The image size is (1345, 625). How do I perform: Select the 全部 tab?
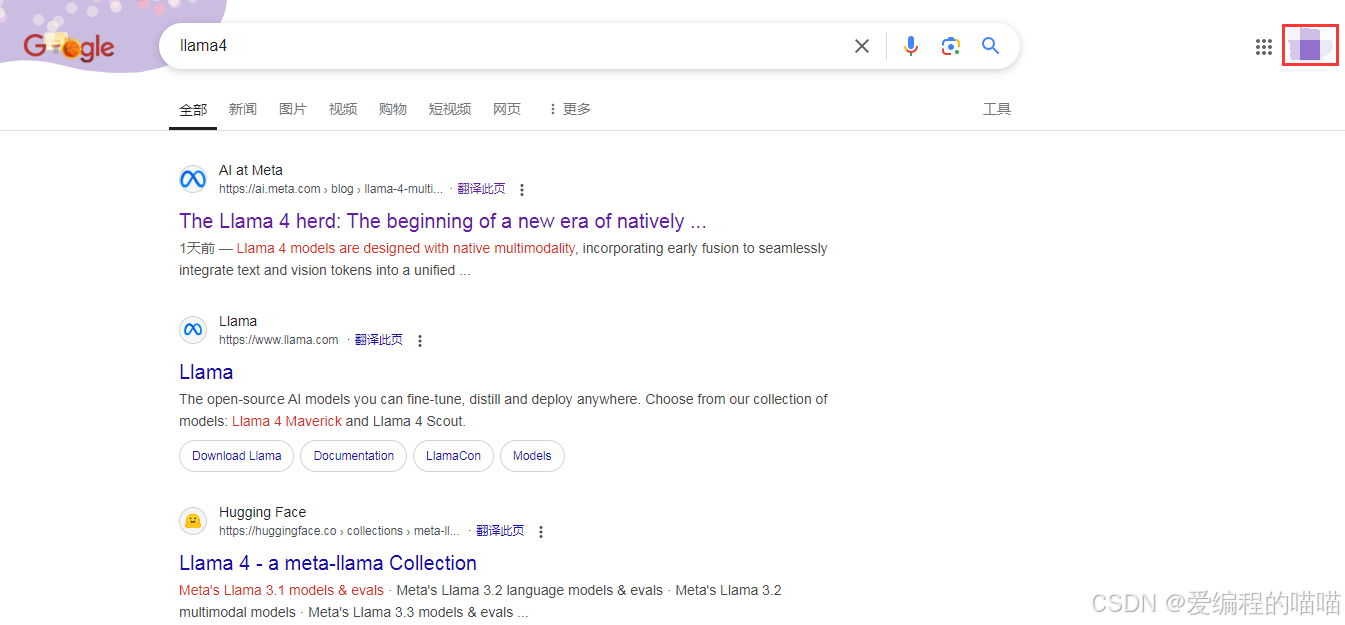[x=193, y=109]
